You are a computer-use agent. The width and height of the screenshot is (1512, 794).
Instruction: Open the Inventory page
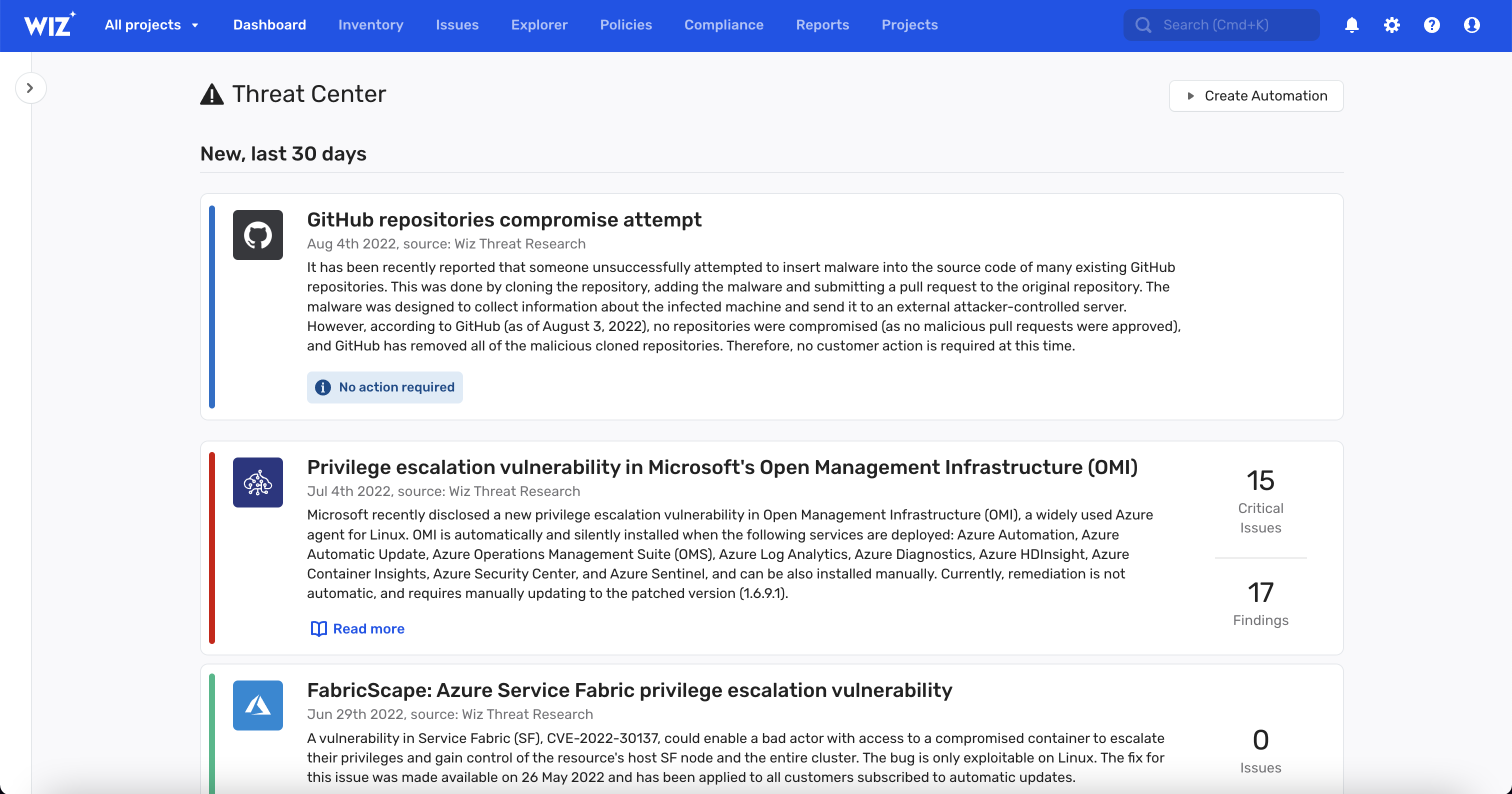pos(371,24)
